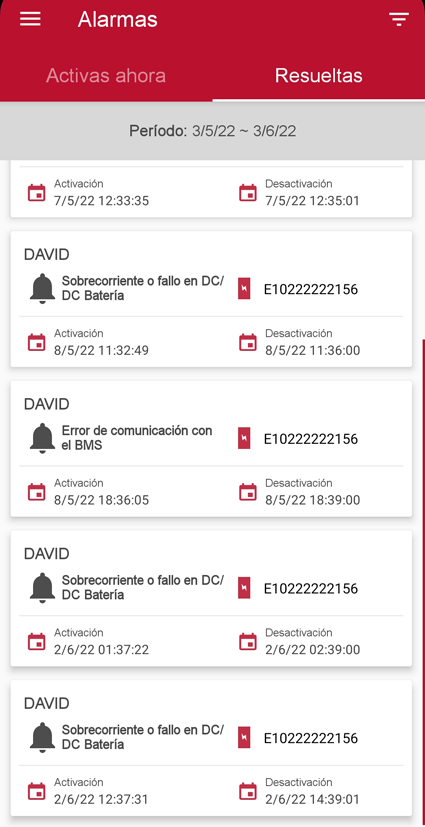Click deactivation calendar icon for 7/5/22 12:35:01
Viewport: 425px width, 827px height.
248,193
